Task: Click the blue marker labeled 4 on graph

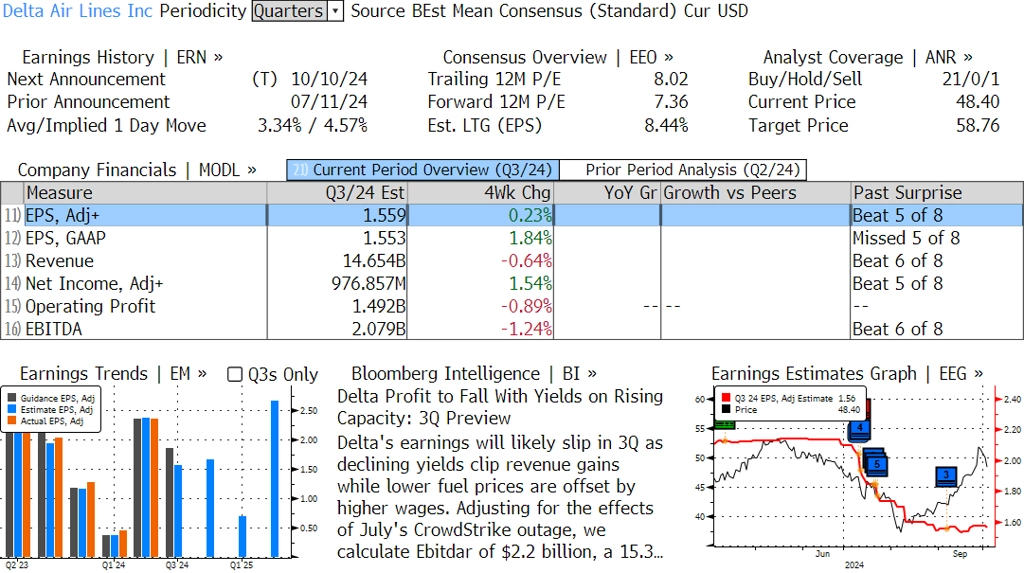Action: [859, 429]
